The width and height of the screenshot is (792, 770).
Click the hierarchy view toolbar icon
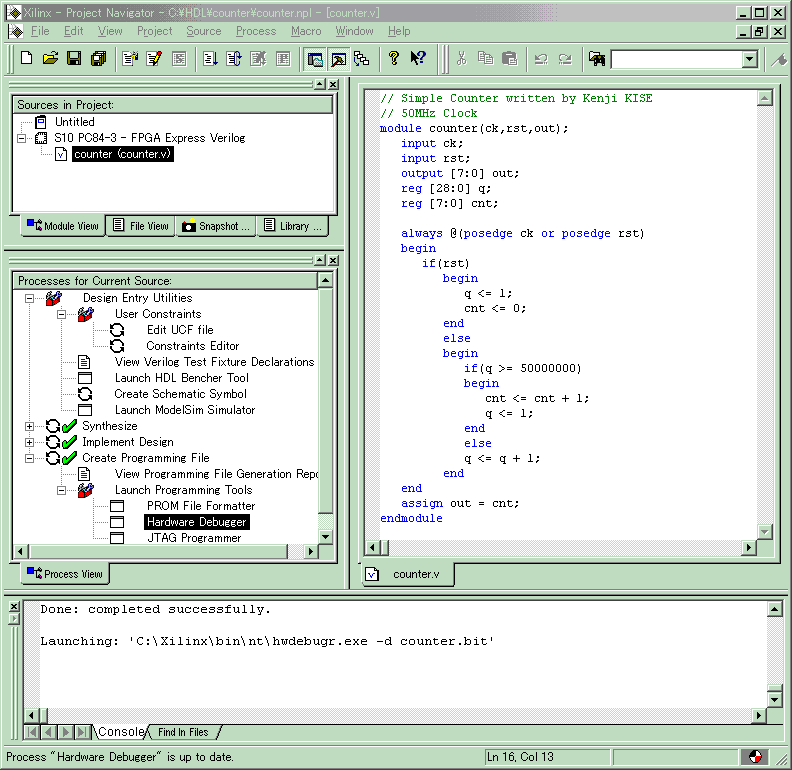362,59
